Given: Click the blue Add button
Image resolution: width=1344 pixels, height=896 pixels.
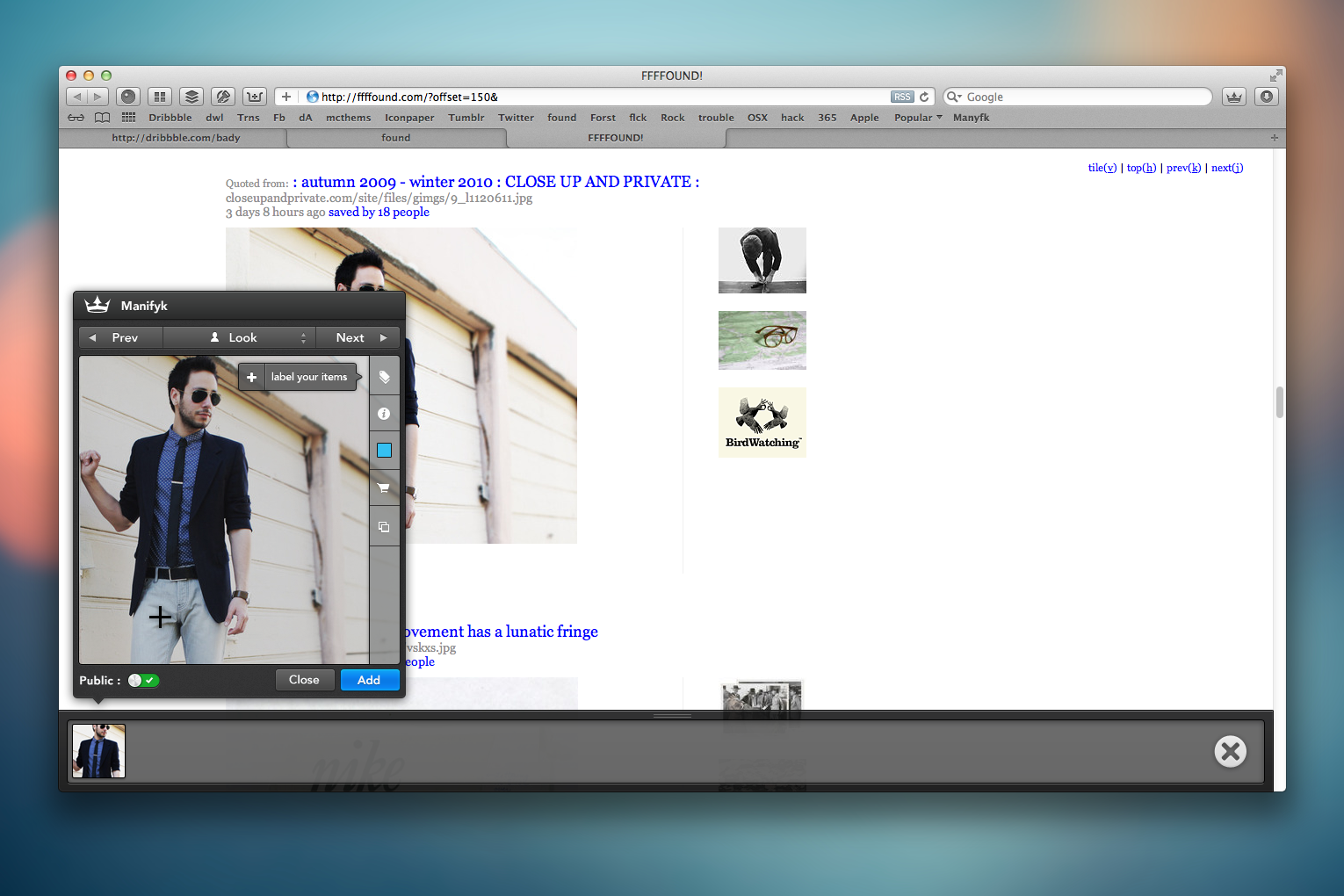Looking at the screenshot, I should click(369, 680).
